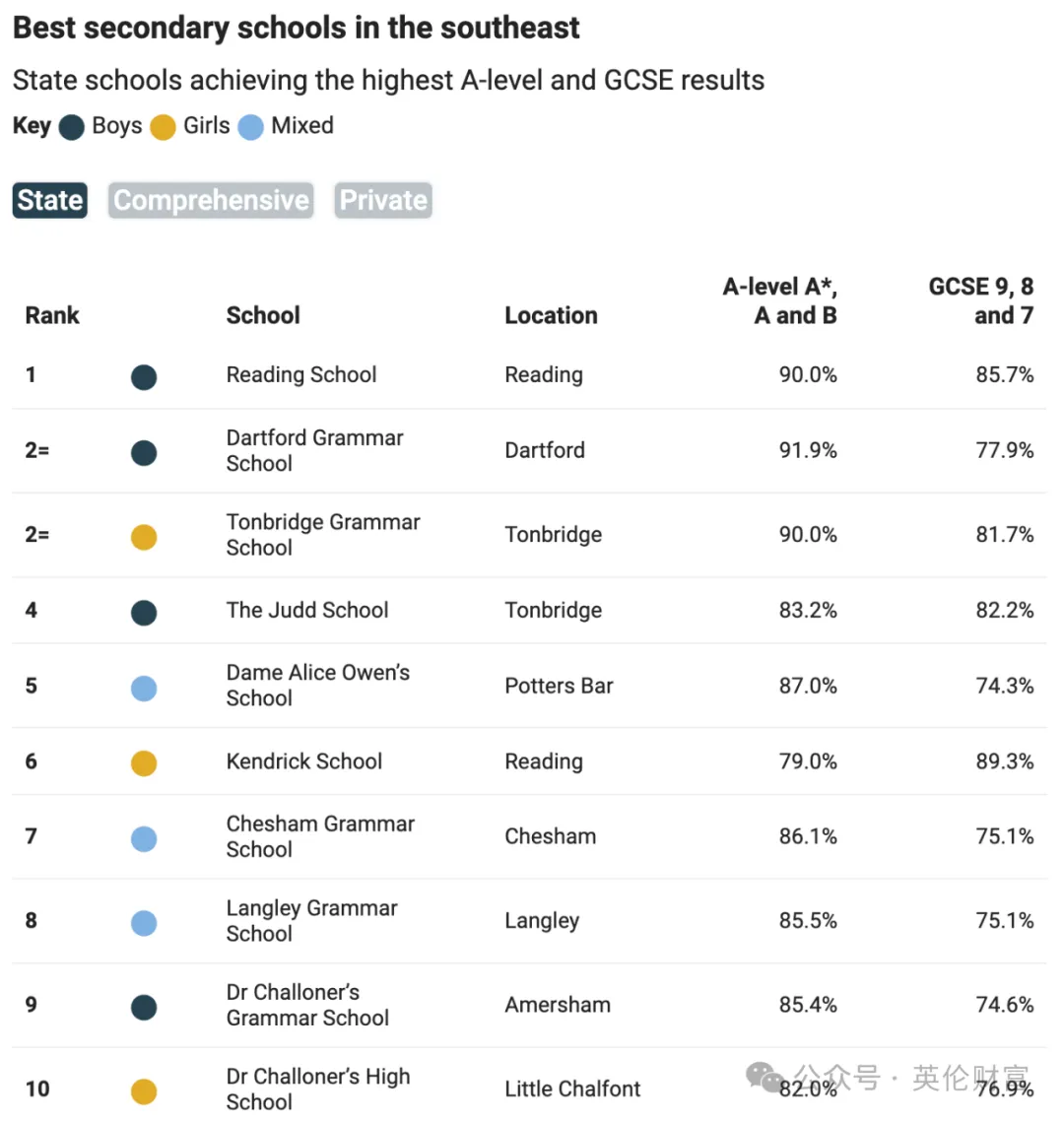This screenshot has height=1121, width=1064.
Task: Switch to the Comprehensive tab
Action: click(211, 200)
